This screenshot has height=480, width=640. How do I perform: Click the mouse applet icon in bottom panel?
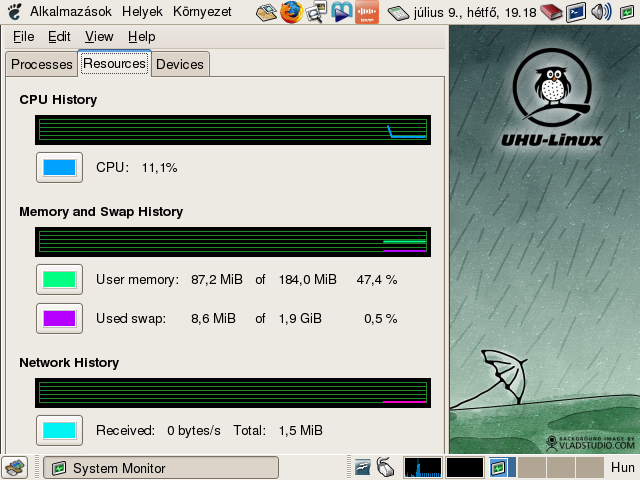point(385,467)
